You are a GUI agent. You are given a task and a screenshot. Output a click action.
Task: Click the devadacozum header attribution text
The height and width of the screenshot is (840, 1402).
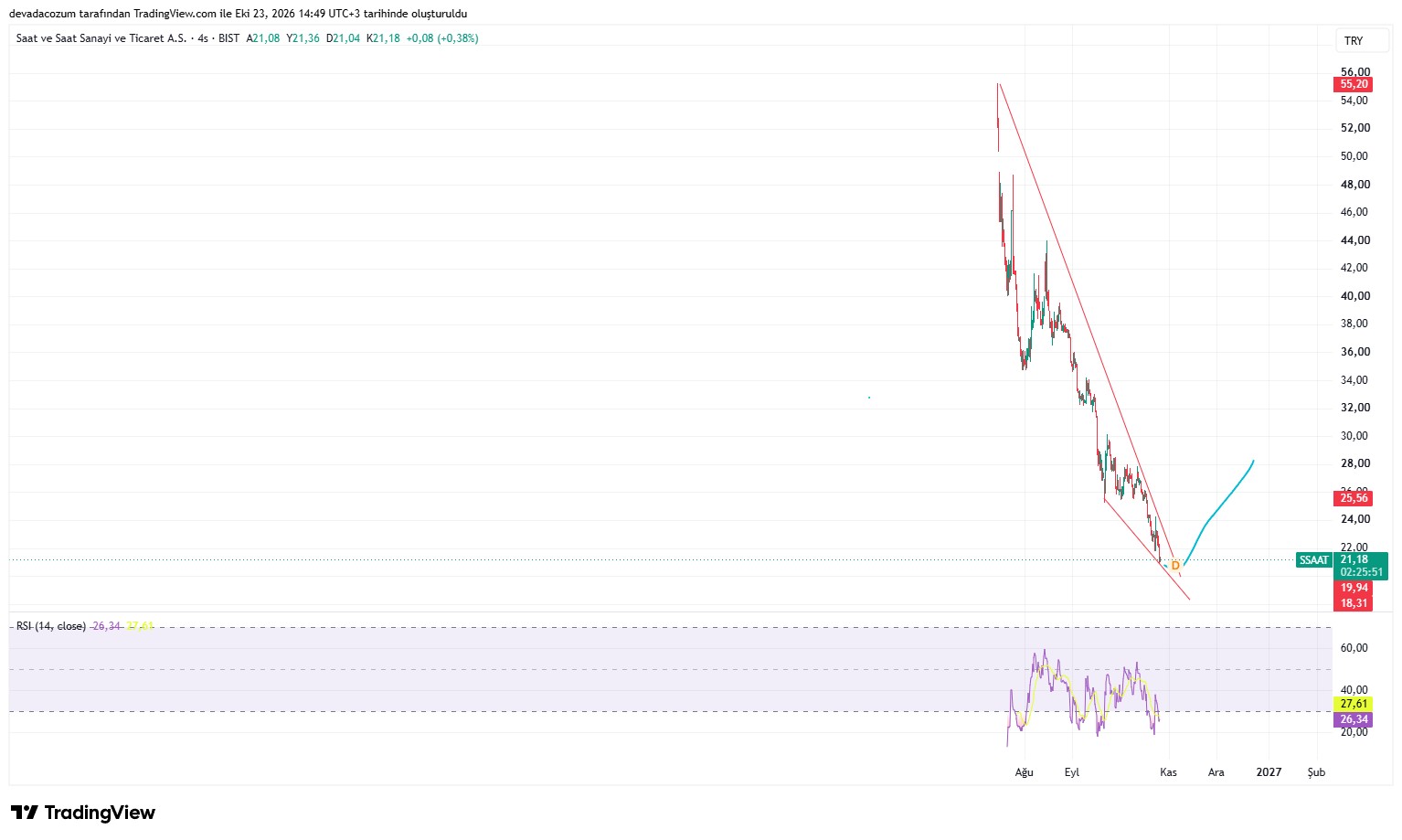point(238,14)
